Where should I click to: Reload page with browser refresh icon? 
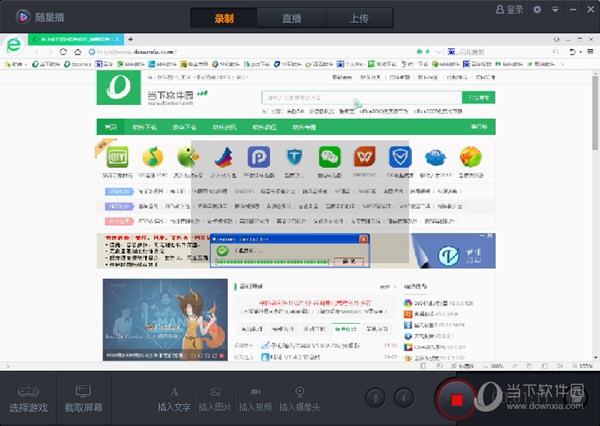(x=63, y=52)
